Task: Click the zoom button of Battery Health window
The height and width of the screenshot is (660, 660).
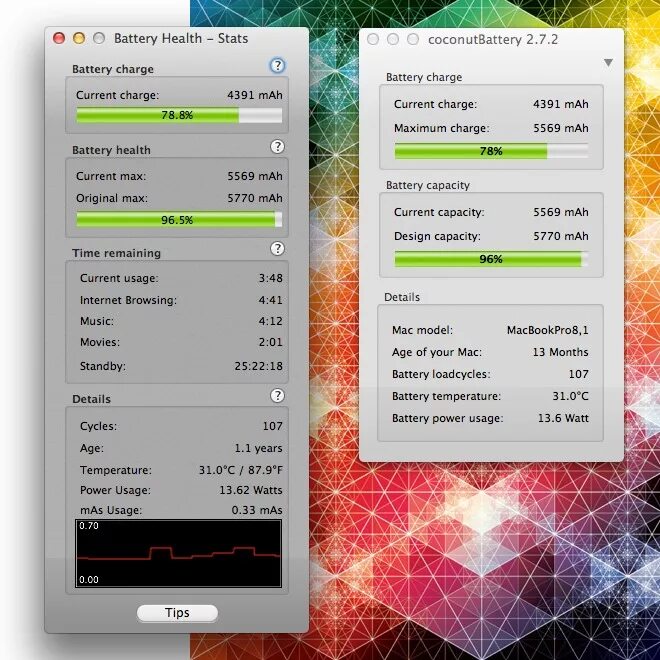Action: [99, 38]
